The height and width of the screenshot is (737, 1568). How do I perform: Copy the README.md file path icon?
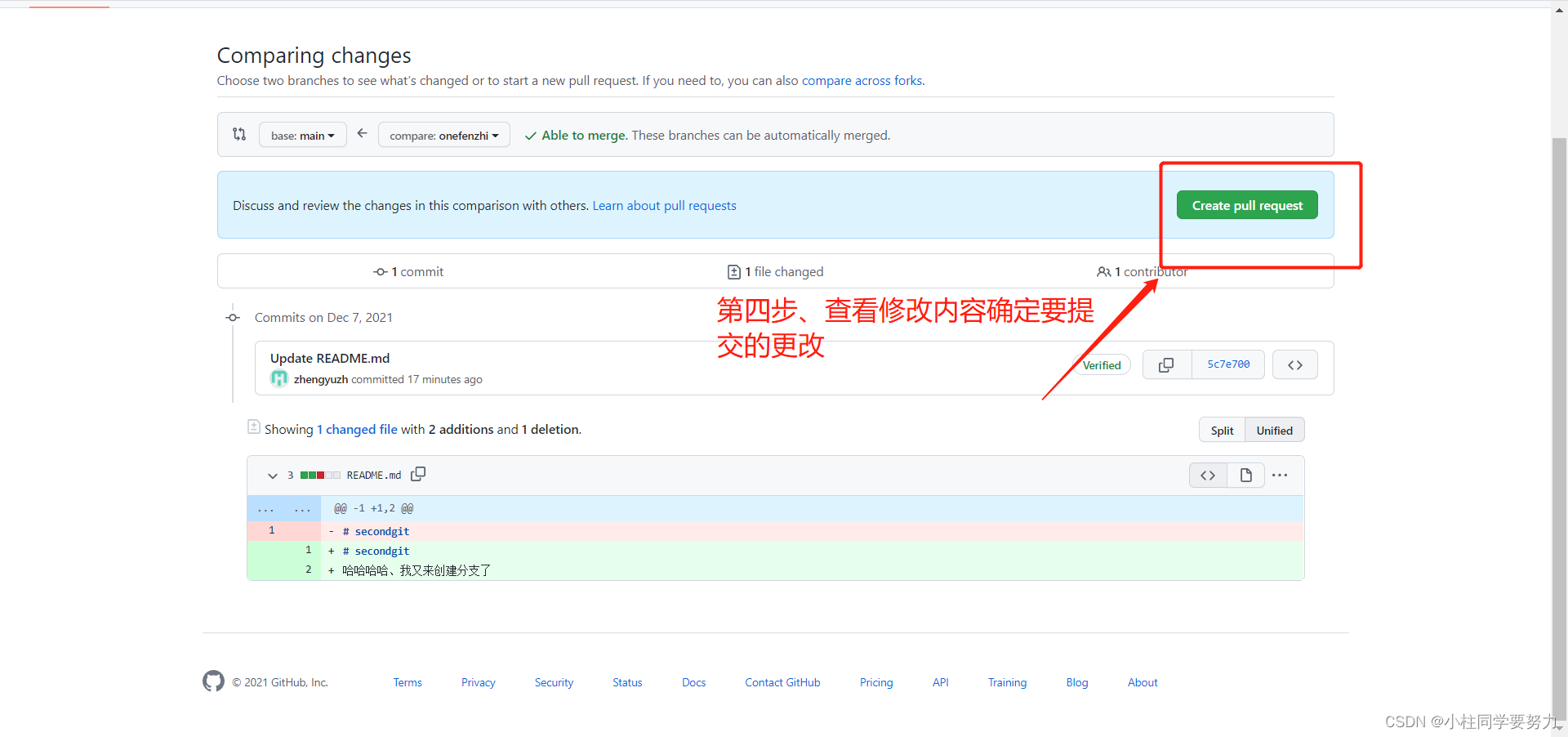point(418,474)
